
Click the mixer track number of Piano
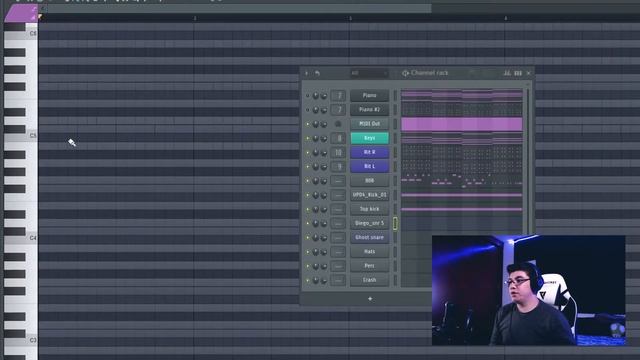[x=338, y=96]
